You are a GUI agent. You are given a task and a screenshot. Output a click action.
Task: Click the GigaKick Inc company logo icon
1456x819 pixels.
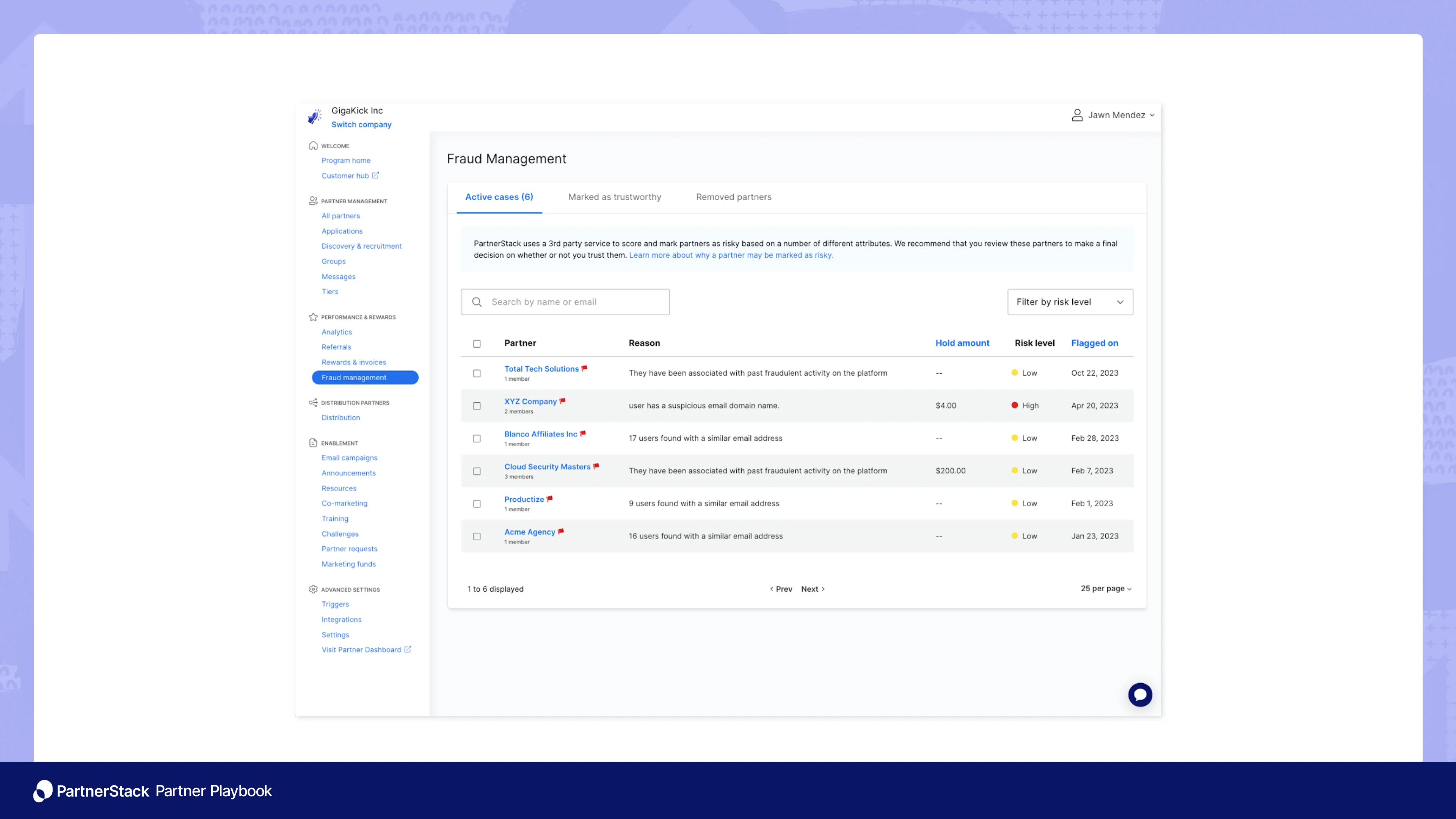[x=314, y=116]
